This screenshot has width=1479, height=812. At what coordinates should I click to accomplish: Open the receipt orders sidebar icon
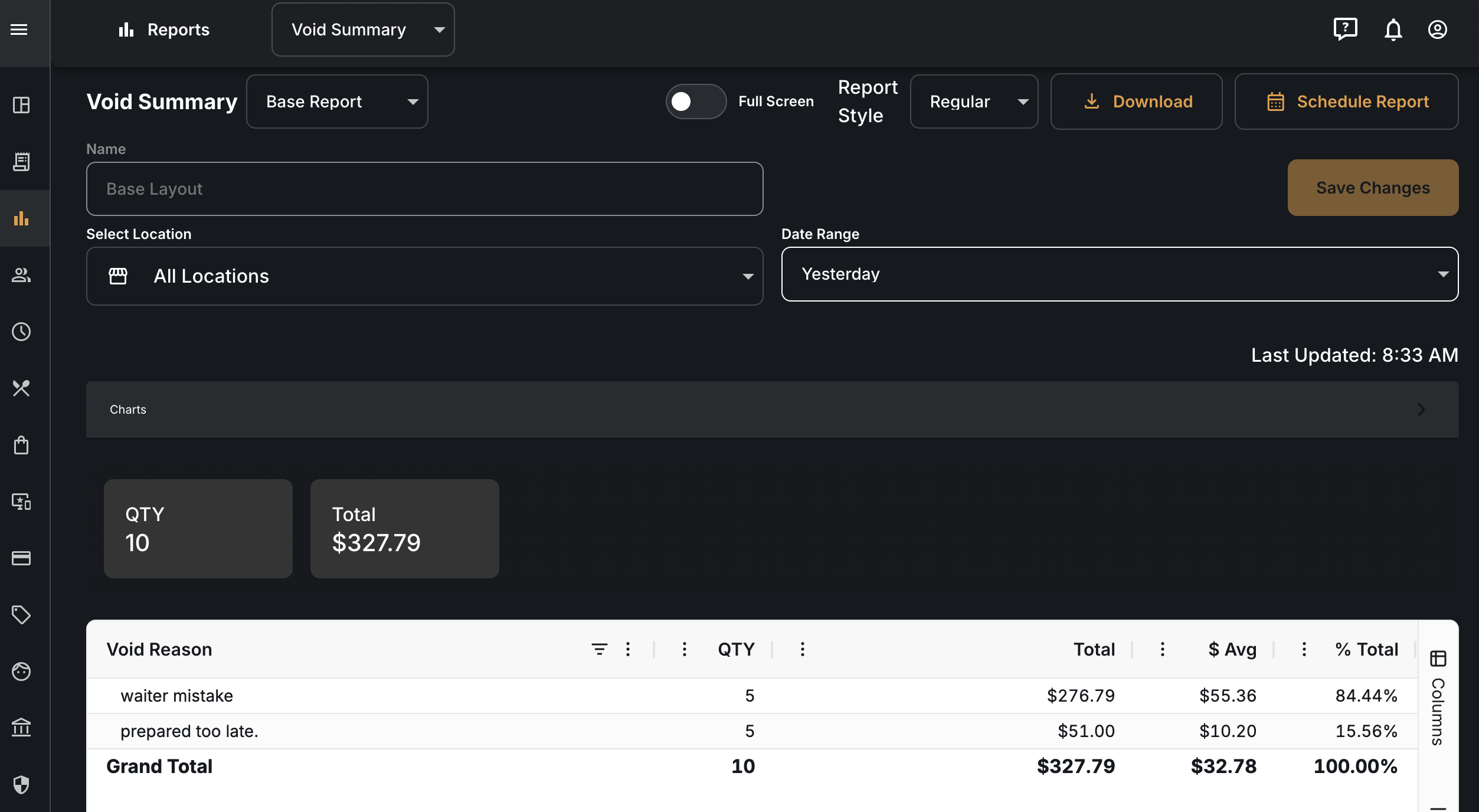21,162
